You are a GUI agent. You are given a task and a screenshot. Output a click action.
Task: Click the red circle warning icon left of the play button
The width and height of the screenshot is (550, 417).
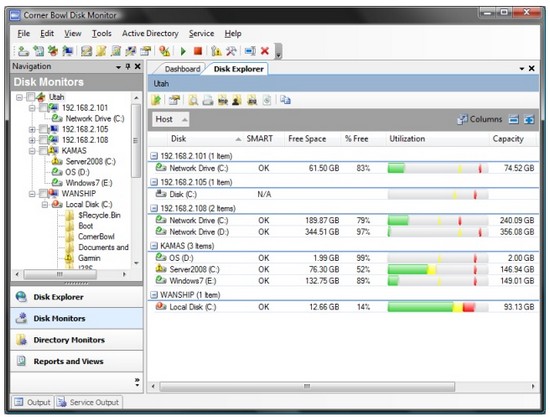164,51
